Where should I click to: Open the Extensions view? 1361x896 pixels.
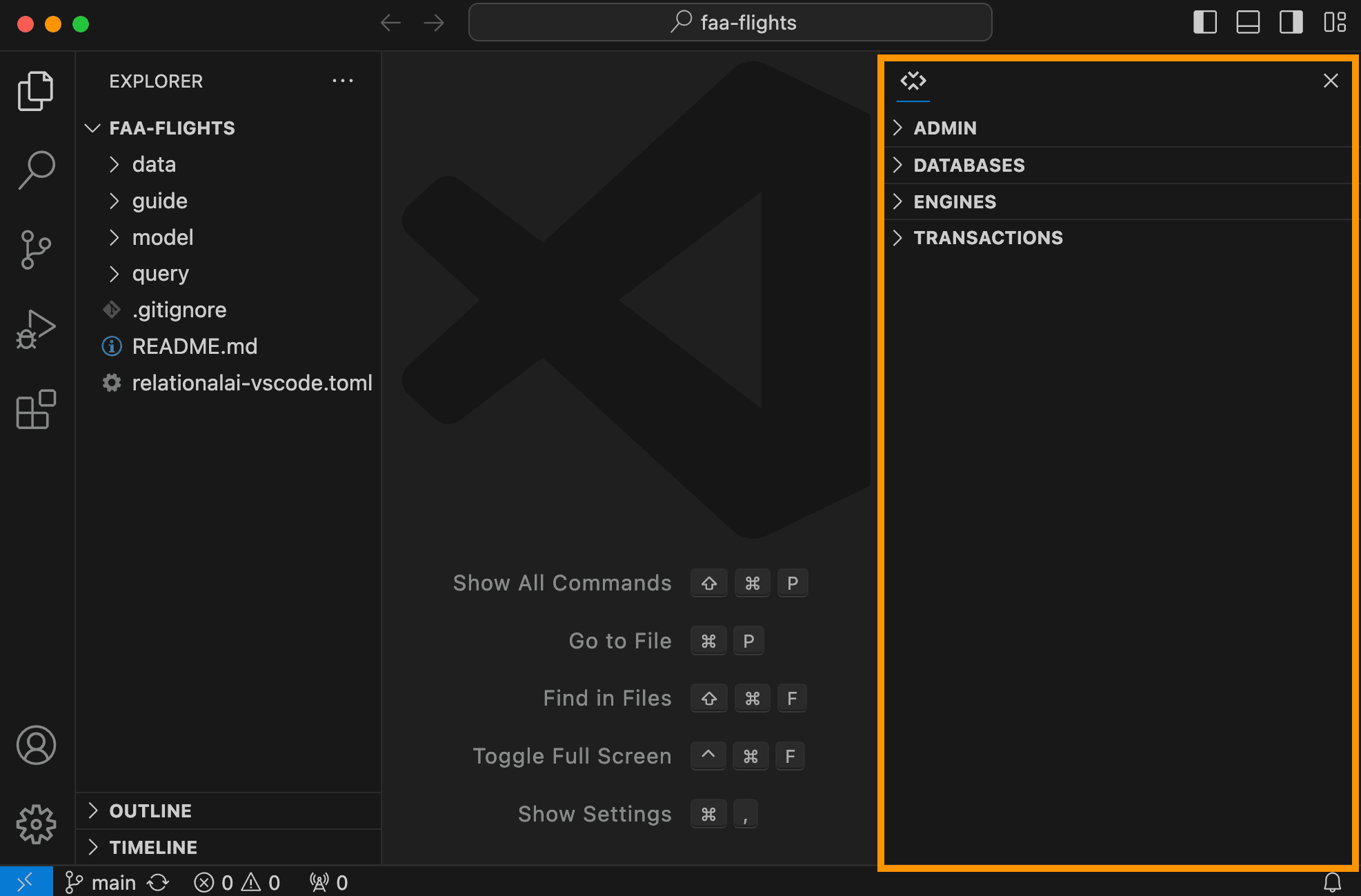pyautogui.click(x=36, y=409)
